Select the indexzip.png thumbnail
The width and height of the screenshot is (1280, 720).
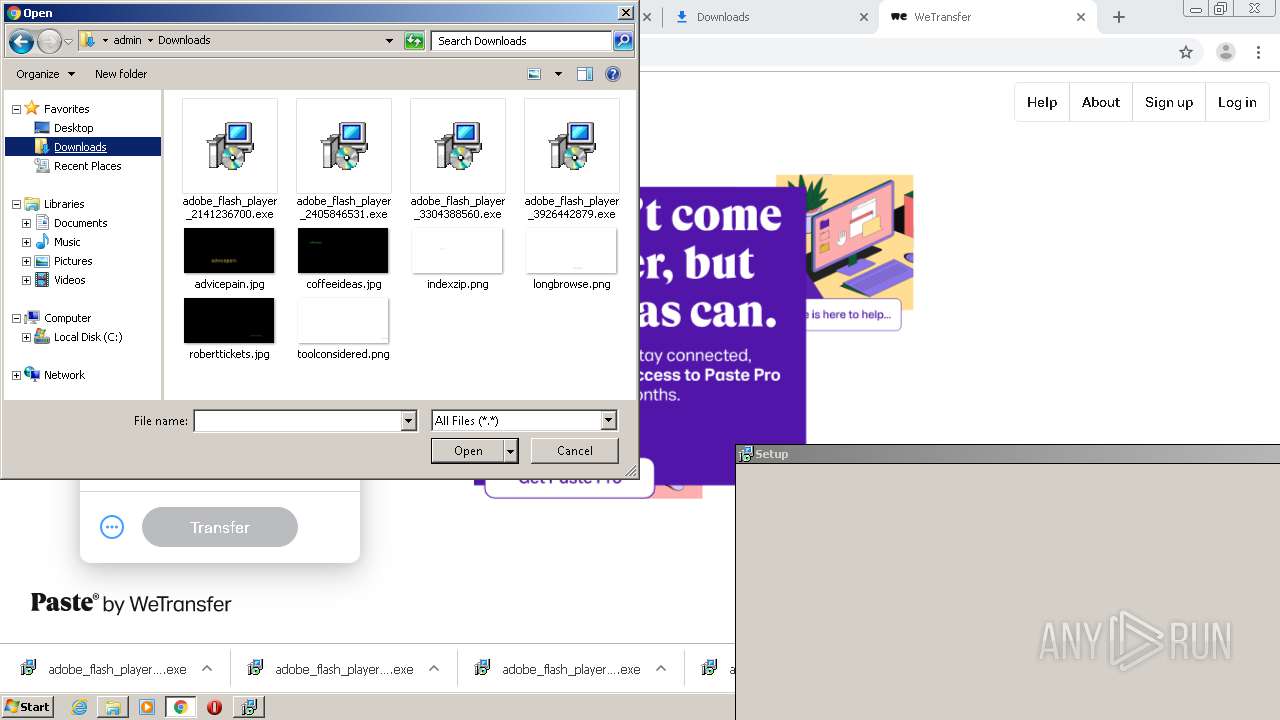[457, 251]
